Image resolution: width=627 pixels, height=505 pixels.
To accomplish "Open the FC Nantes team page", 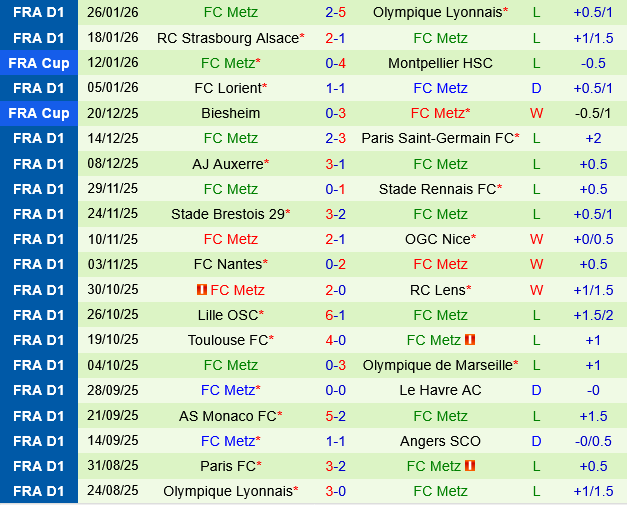I will click(x=228, y=264).
